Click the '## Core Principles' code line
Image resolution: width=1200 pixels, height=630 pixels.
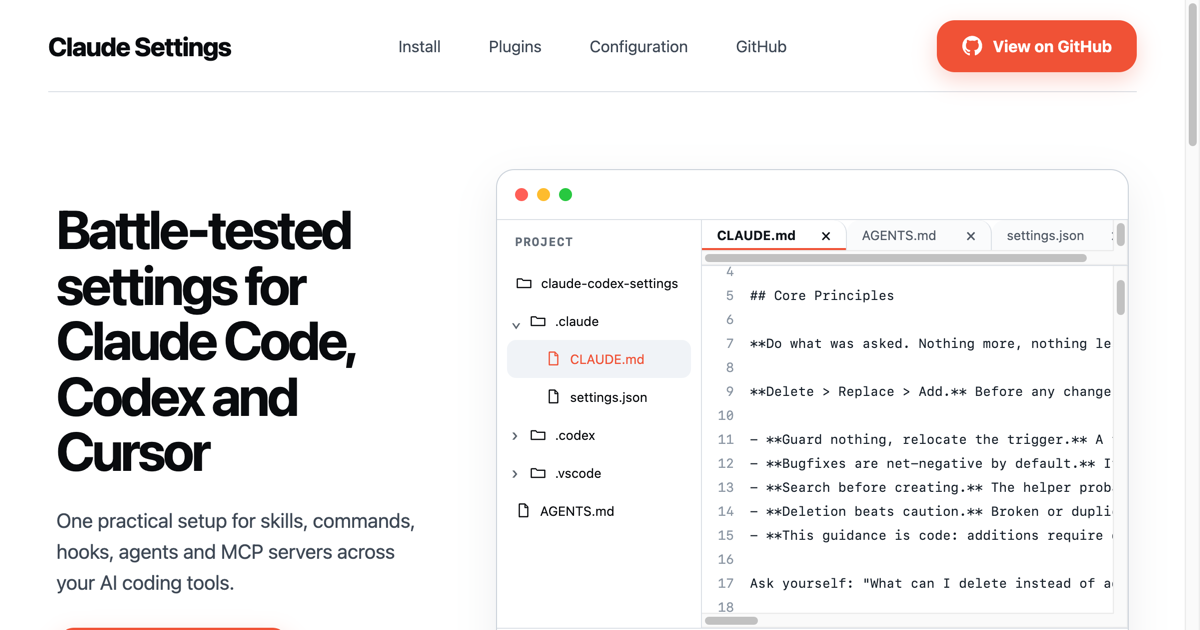click(822, 295)
